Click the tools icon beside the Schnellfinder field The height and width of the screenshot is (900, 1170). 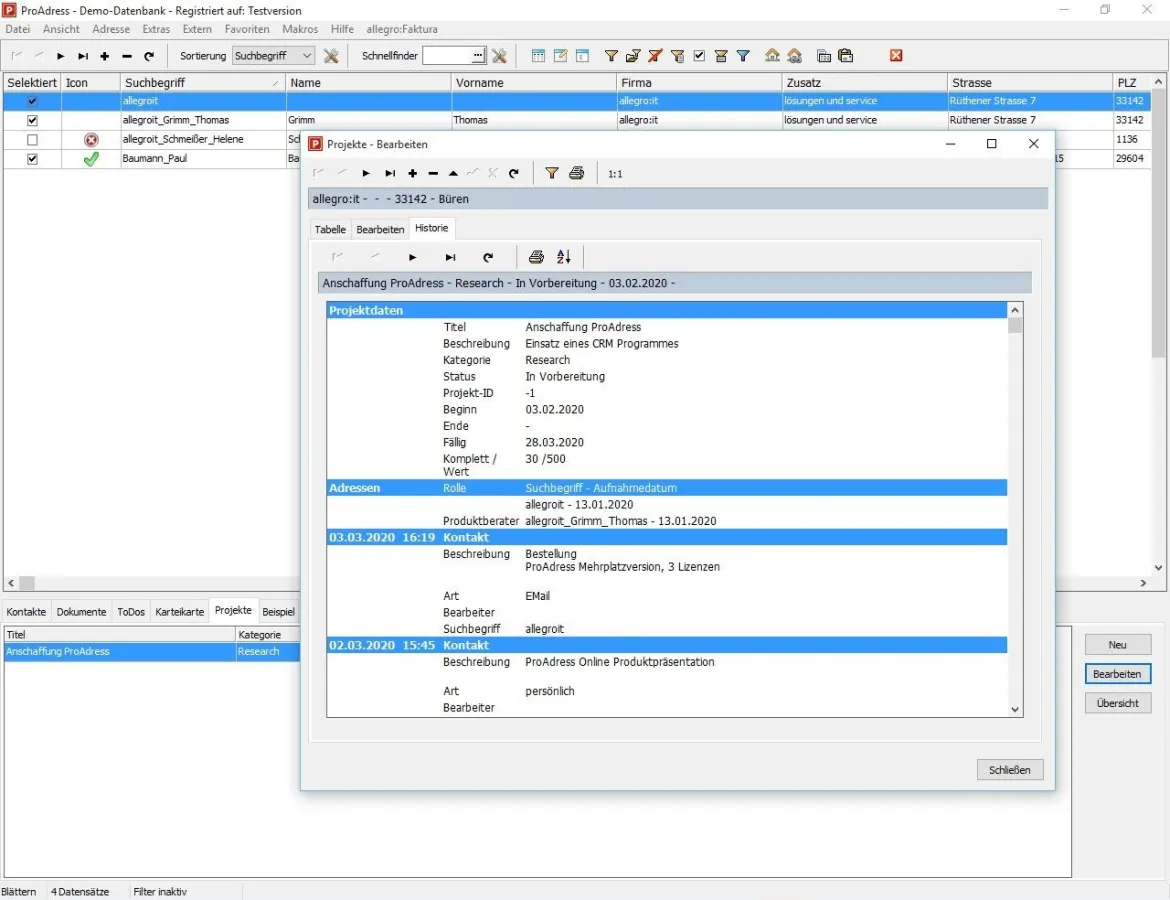pos(499,56)
